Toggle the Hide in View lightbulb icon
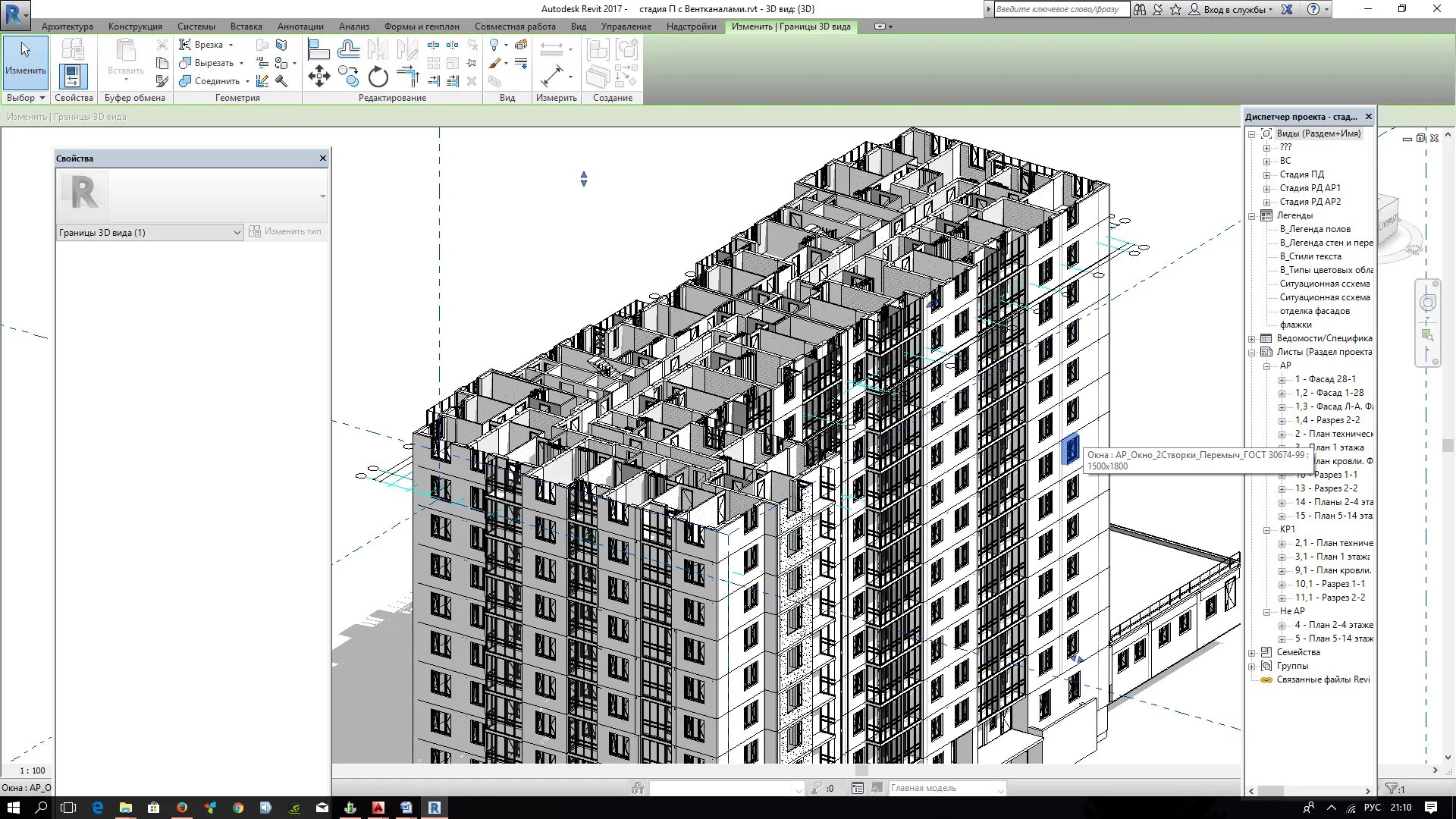Viewport: 1456px width, 819px height. tap(494, 45)
